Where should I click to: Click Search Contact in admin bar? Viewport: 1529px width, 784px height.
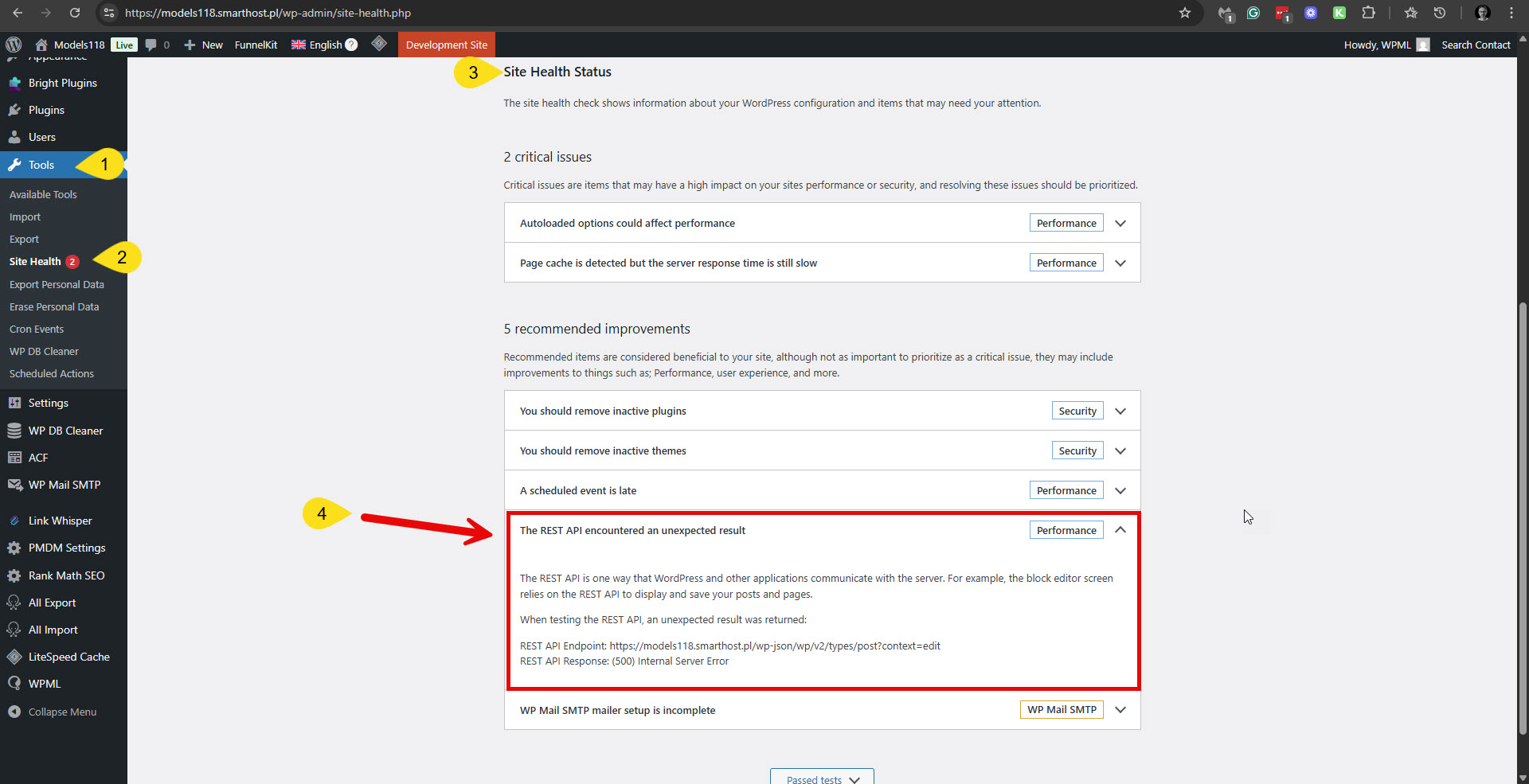tap(1476, 45)
